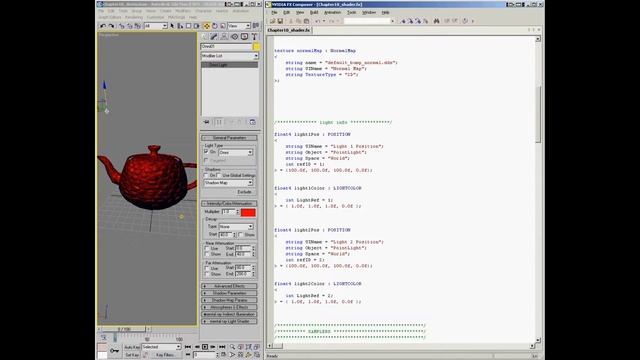Expand the Advanced Effects rollout
Image resolution: width=640 pixels, height=360 pixels.
[x=229, y=286]
